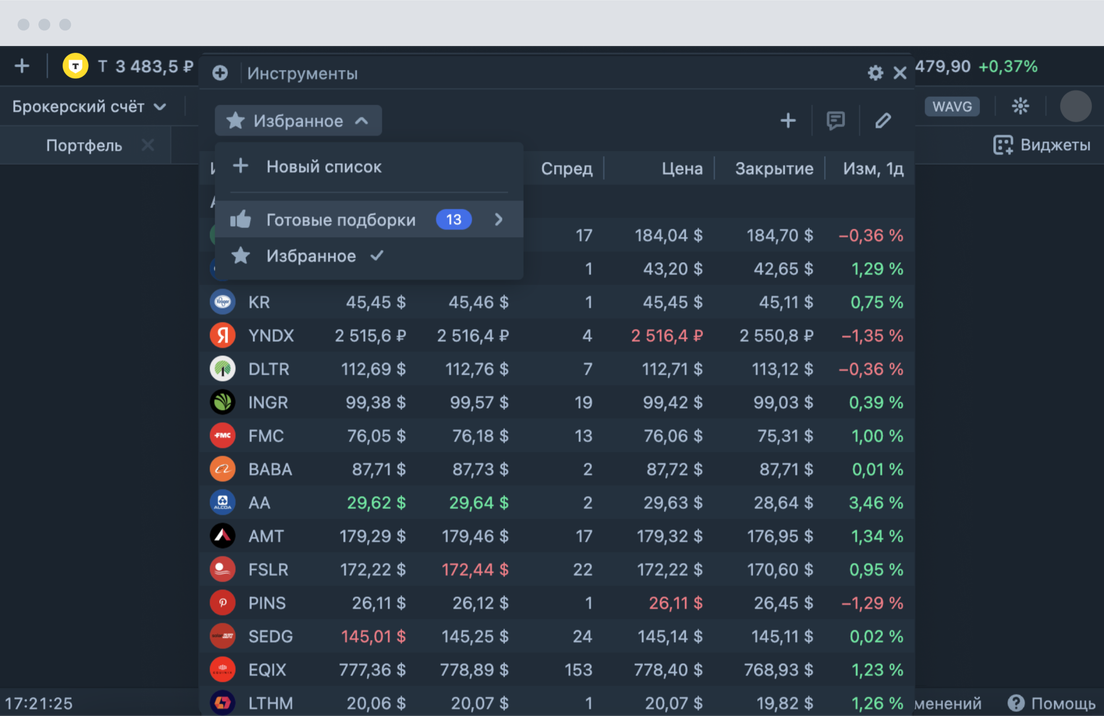Sort by Изм, 1д column header
1104x716 pixels.
click(873, 169)
